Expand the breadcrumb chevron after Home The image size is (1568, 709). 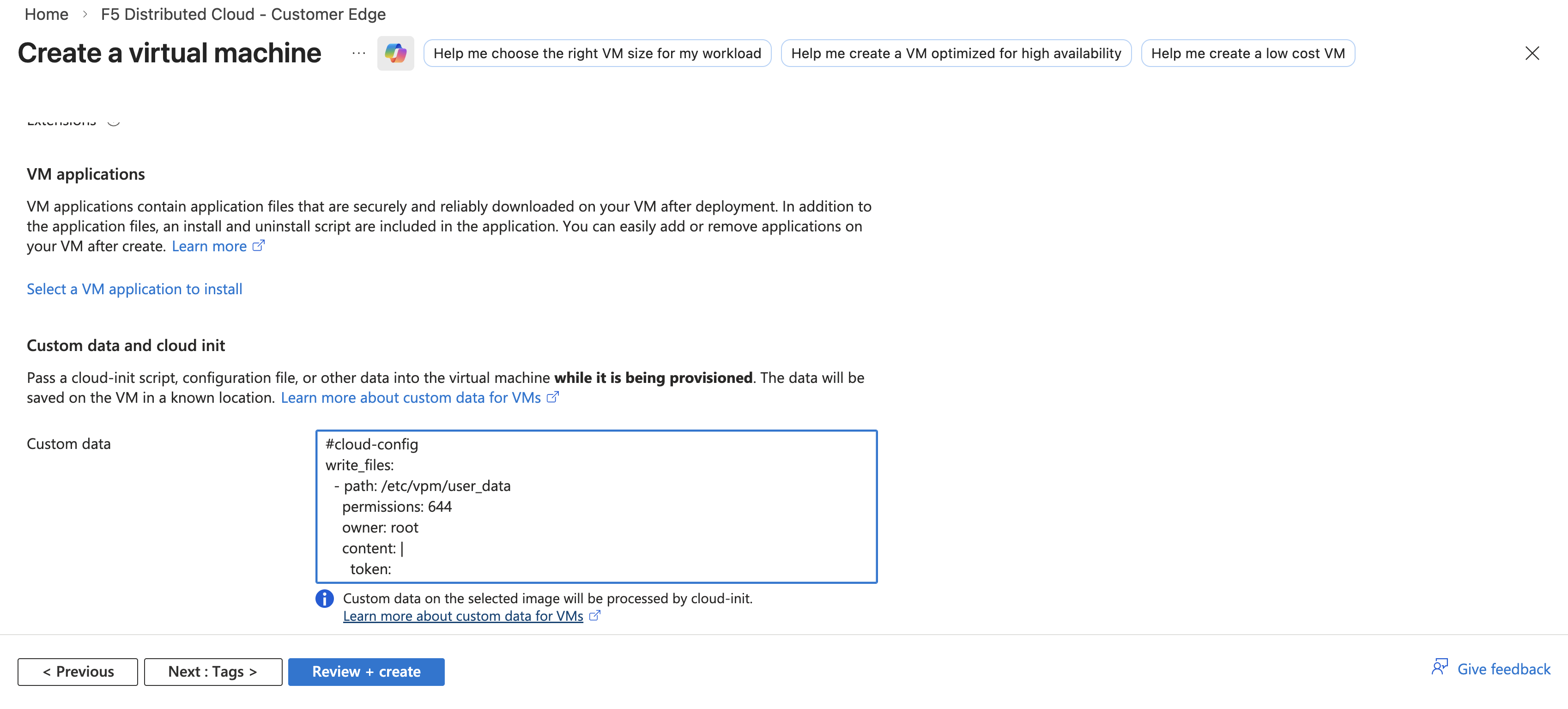[85, 14]
